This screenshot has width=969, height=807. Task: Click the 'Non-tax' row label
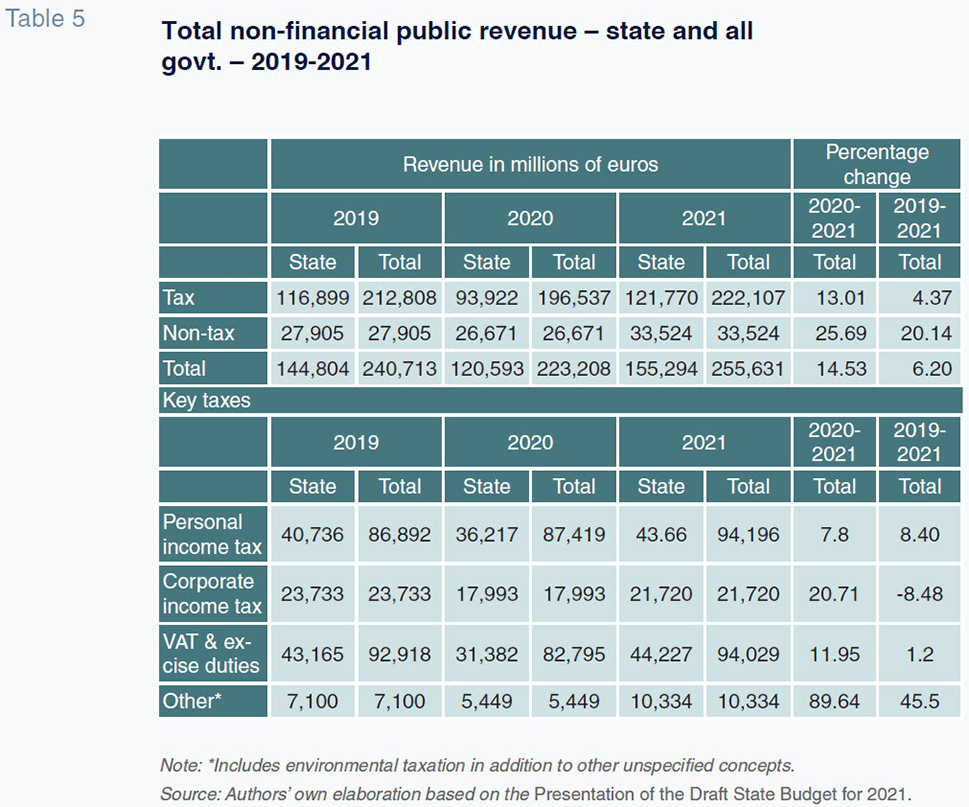click(x=213, y=333)
